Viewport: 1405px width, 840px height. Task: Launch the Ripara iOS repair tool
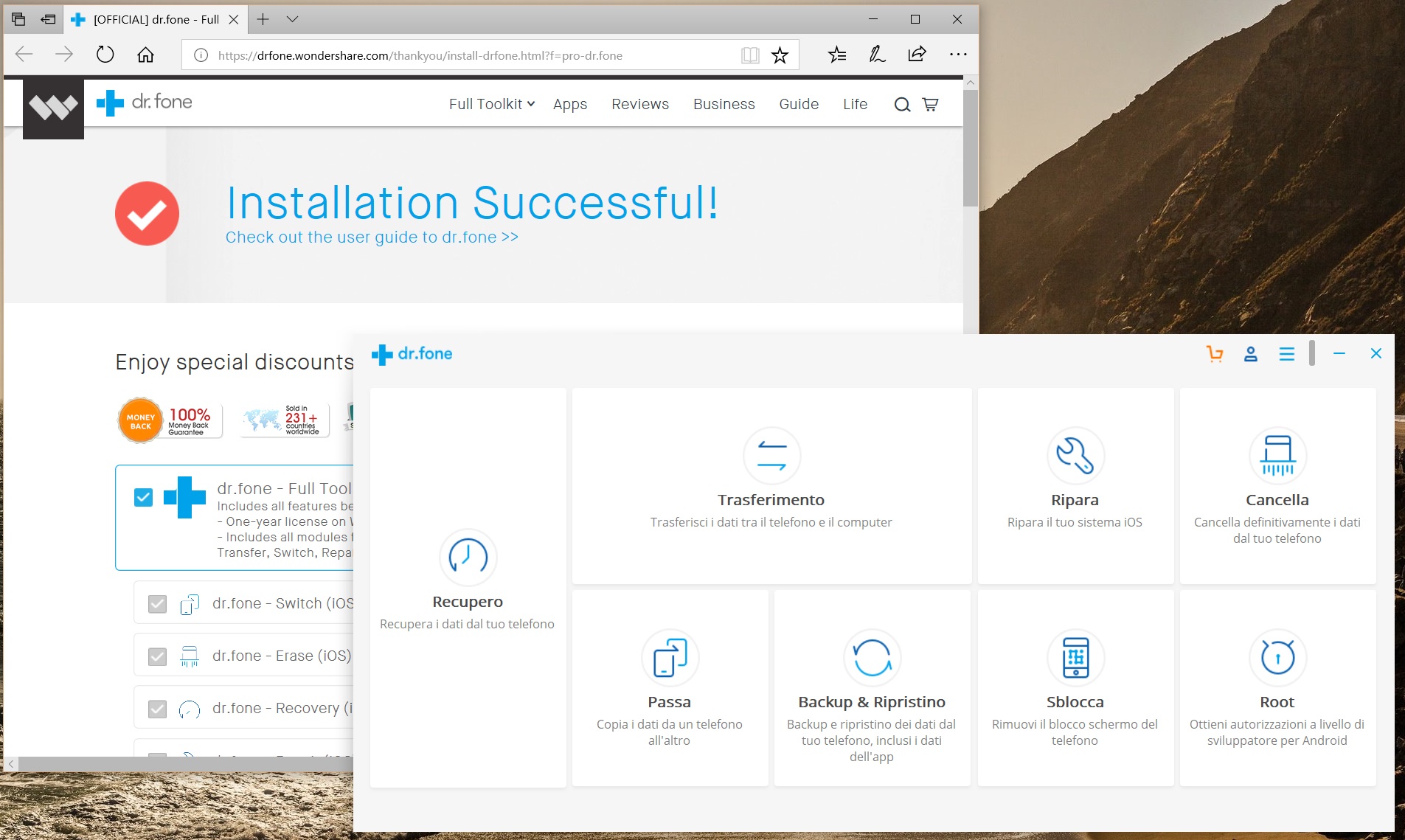tap(1075, 486)
